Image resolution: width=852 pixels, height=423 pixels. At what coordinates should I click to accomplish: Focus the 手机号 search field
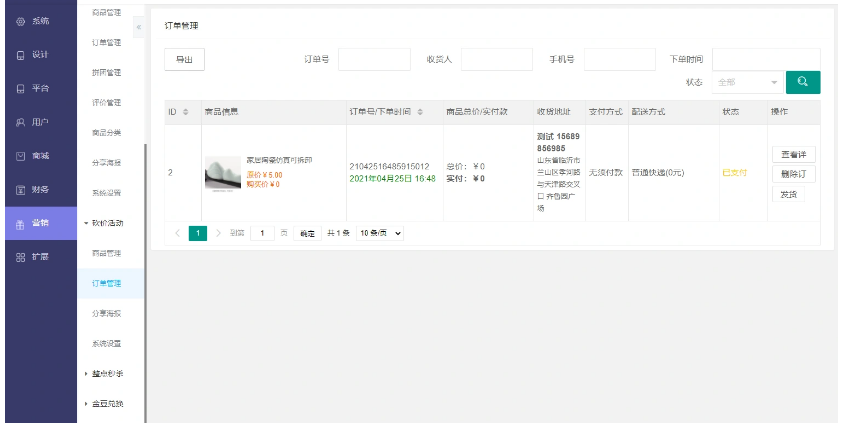620,60
